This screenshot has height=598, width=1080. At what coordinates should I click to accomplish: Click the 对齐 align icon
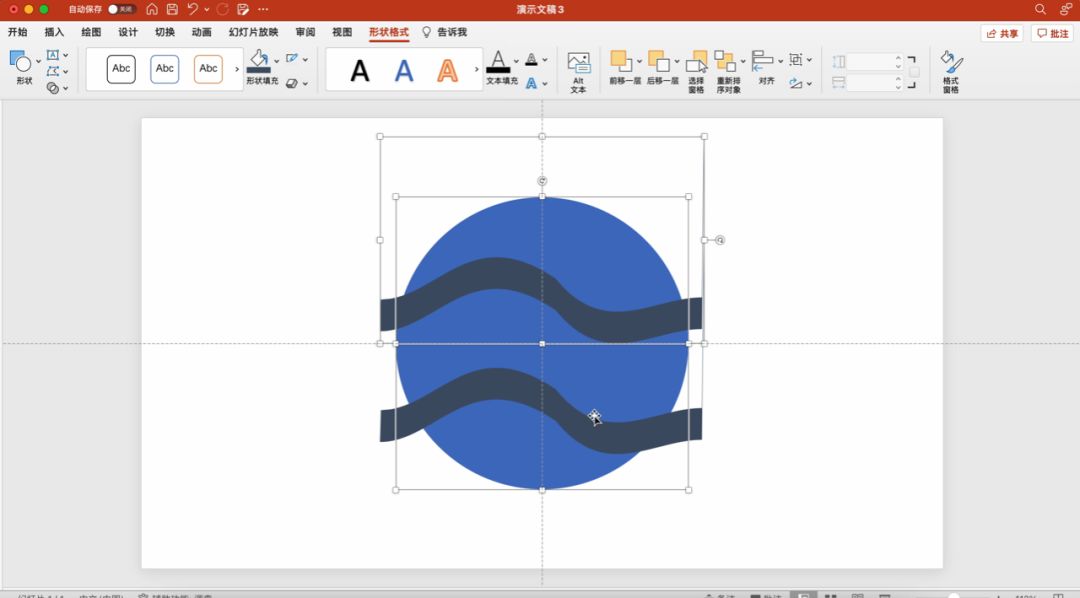click(762, 61)
